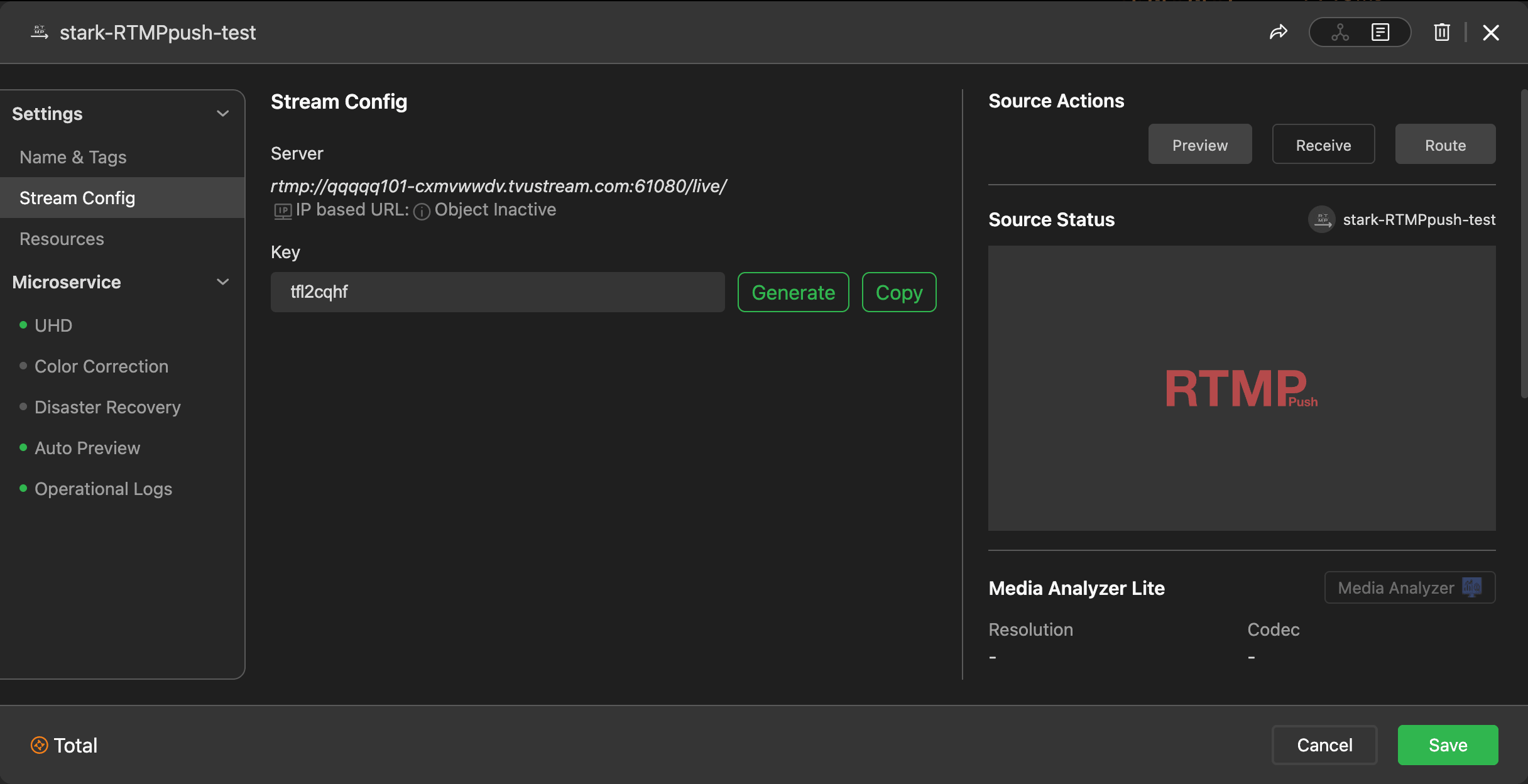Switch to the form list view icon

pos(1380,32)
